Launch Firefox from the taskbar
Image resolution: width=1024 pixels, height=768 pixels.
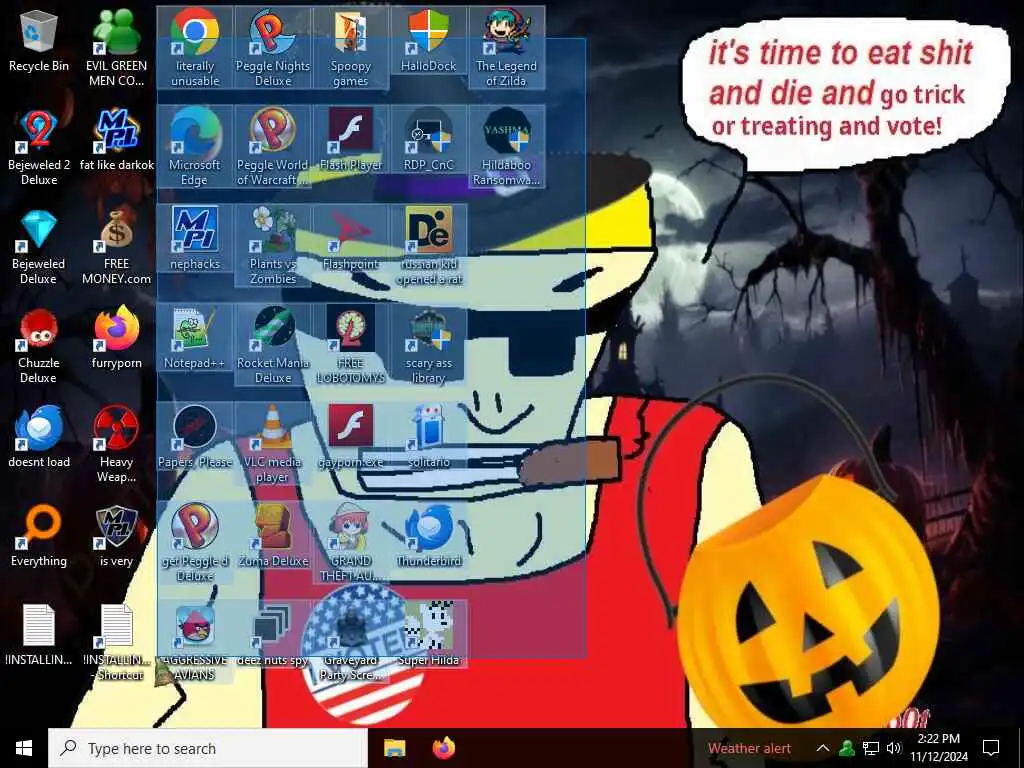[x=444, y=748]
